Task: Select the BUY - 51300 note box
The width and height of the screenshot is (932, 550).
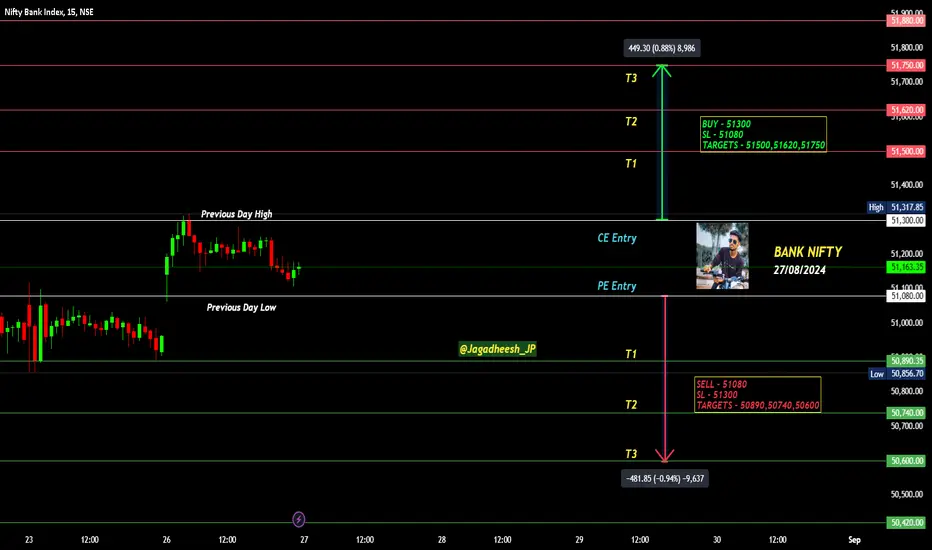Action: 763,134
